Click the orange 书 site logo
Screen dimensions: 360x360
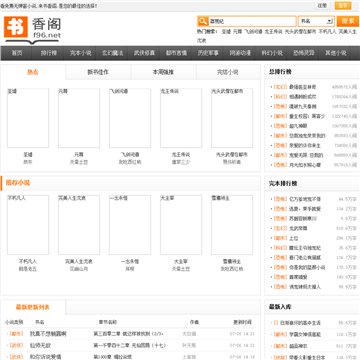coord(16,27)
